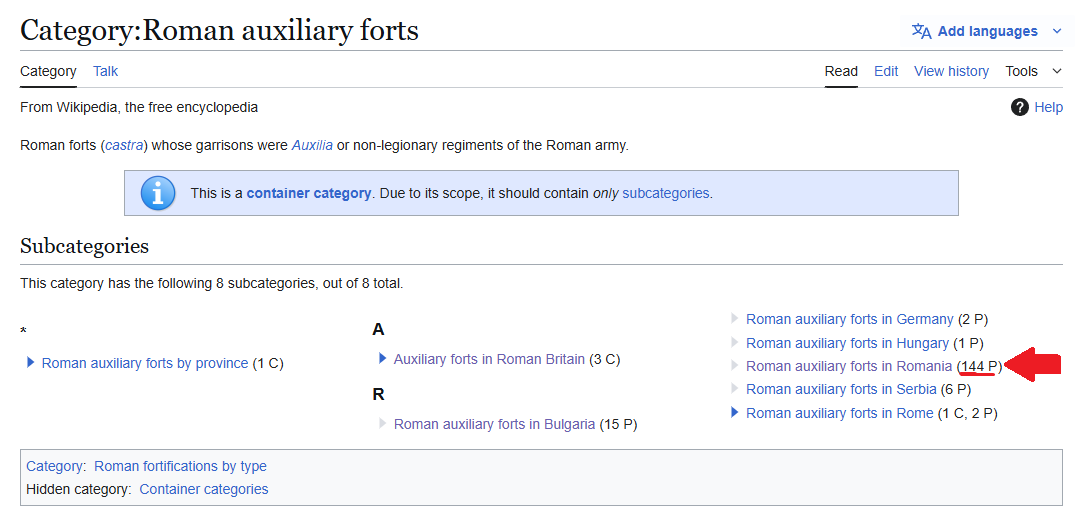Screen dimensions: 1082x530
Task: Select the Category tab
Action: pyautogui.click(x=48, y=71)
